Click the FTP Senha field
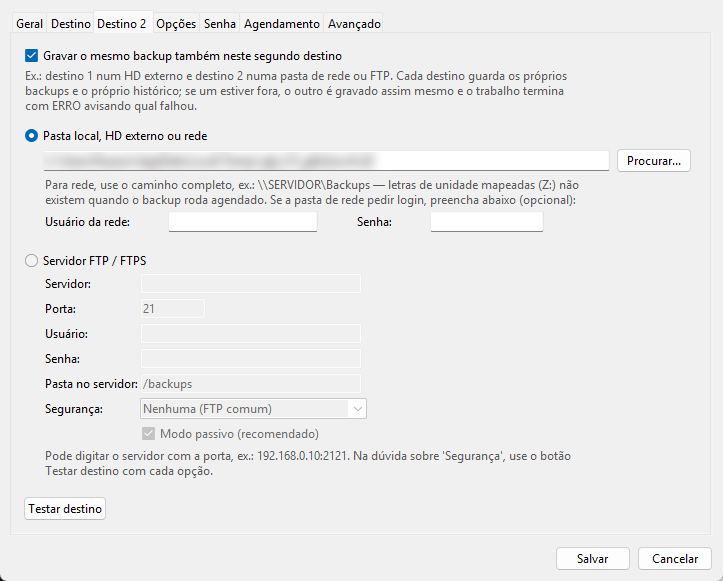This screenshot has width=723, height=581. click(250, 358)
